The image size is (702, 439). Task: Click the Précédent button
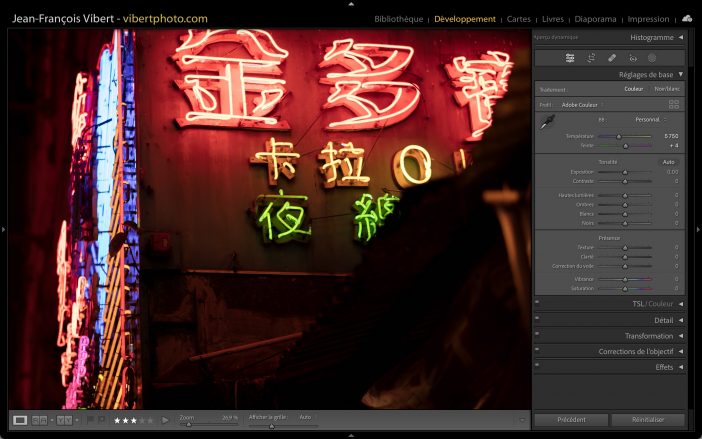[x=571, y=420]
